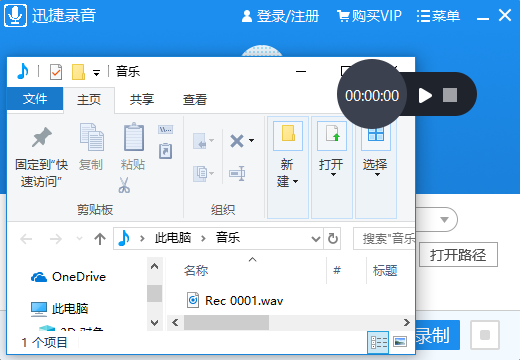Click horizontal scrollbar right arrow

(x=406, y=322)
